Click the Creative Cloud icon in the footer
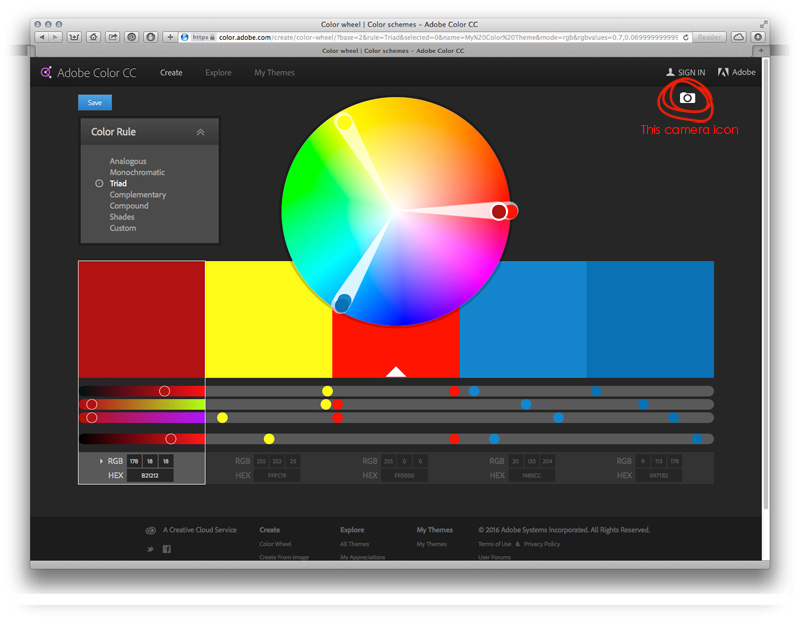Screen dimensions: 800x622 pyautogui.click(x=151, y=531)
